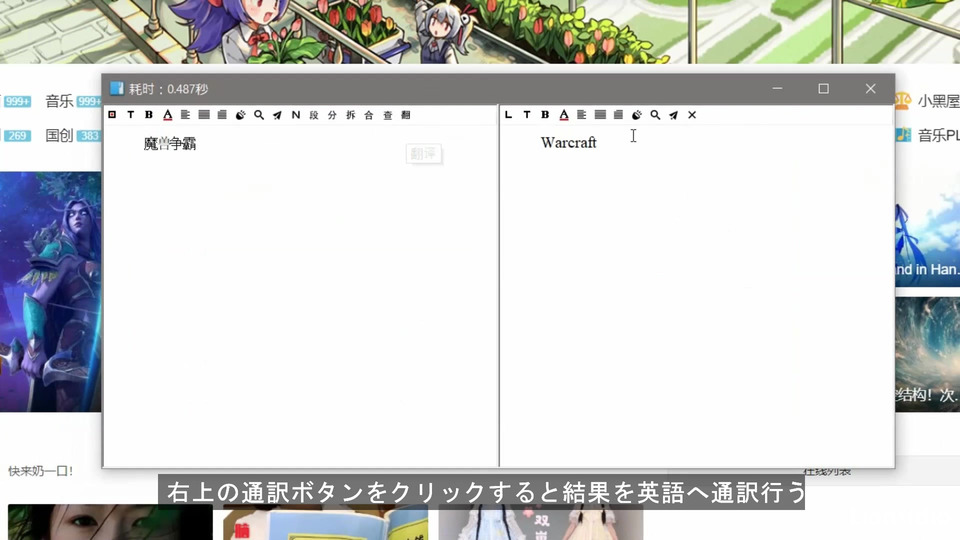Click the app icon in the title bar

click(x=117, y=89)
